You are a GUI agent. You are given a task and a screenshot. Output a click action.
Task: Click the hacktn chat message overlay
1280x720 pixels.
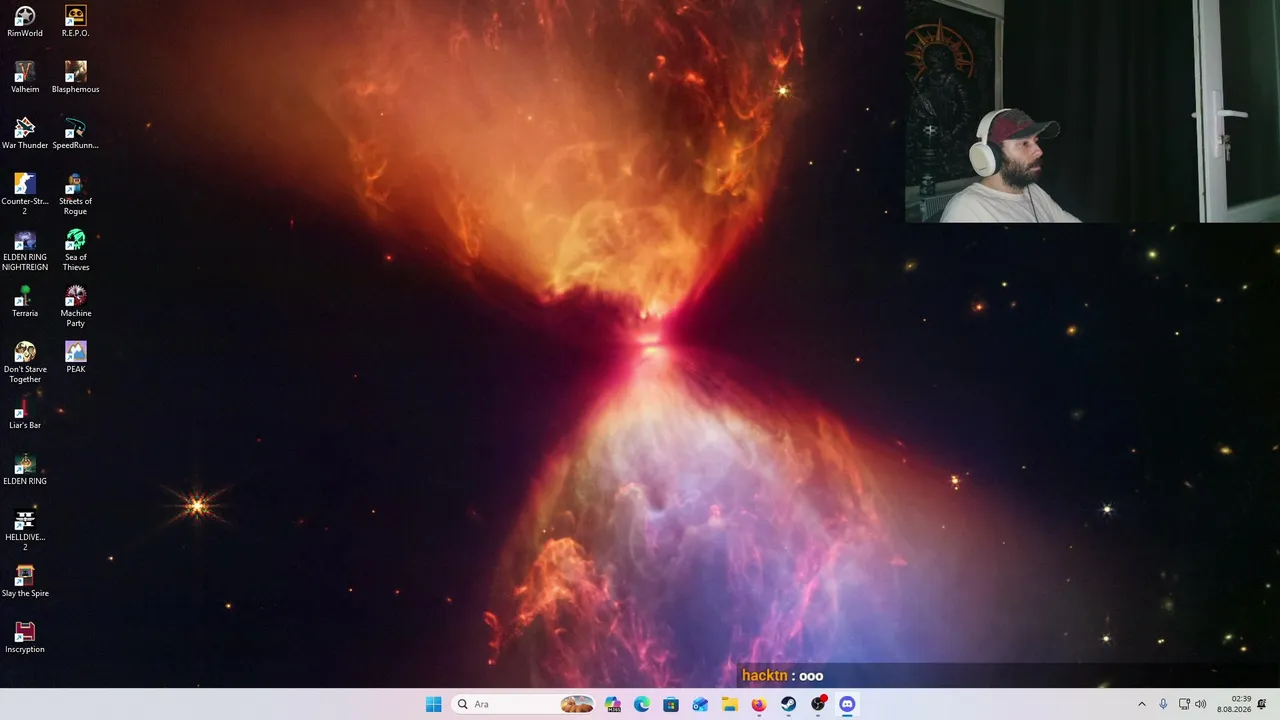pyautogui.click(x=782, y=676)
